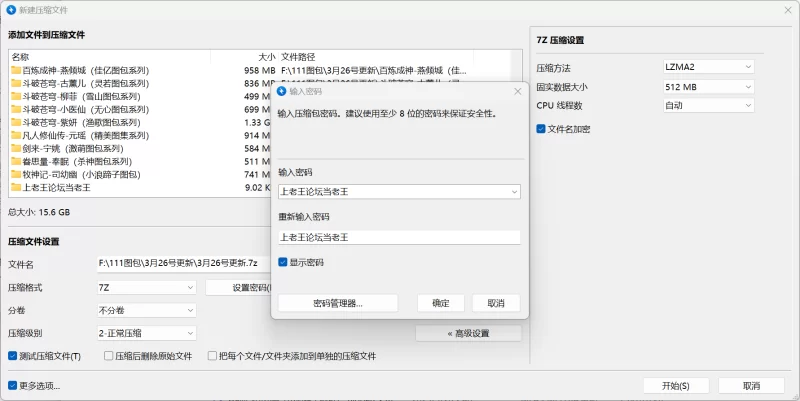Screen dimensions: 800x401
Task: Sort the file list by 名称 column header
Action: (21, 57)
